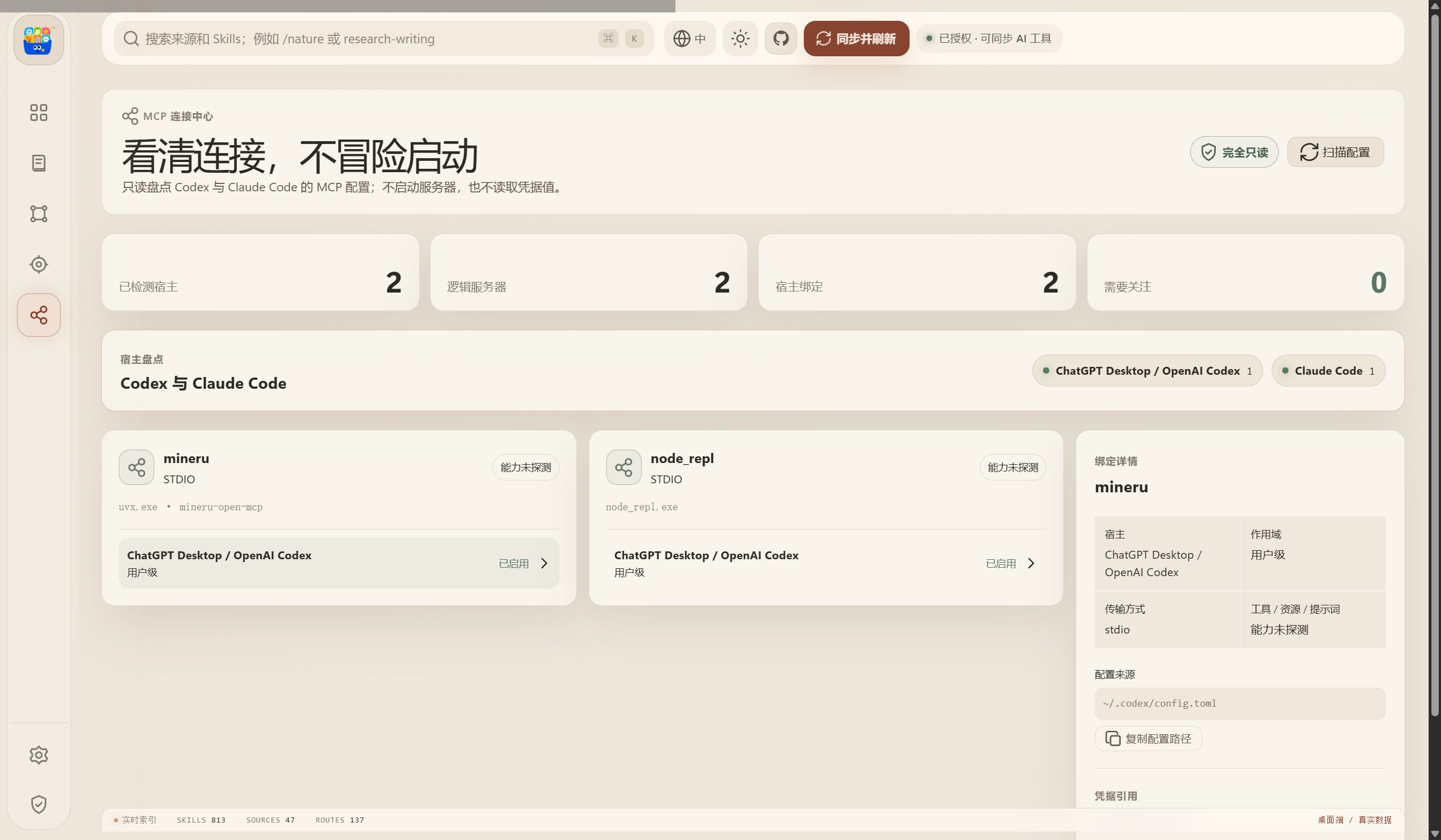Copy config path with 复制配置路径

1148,738
